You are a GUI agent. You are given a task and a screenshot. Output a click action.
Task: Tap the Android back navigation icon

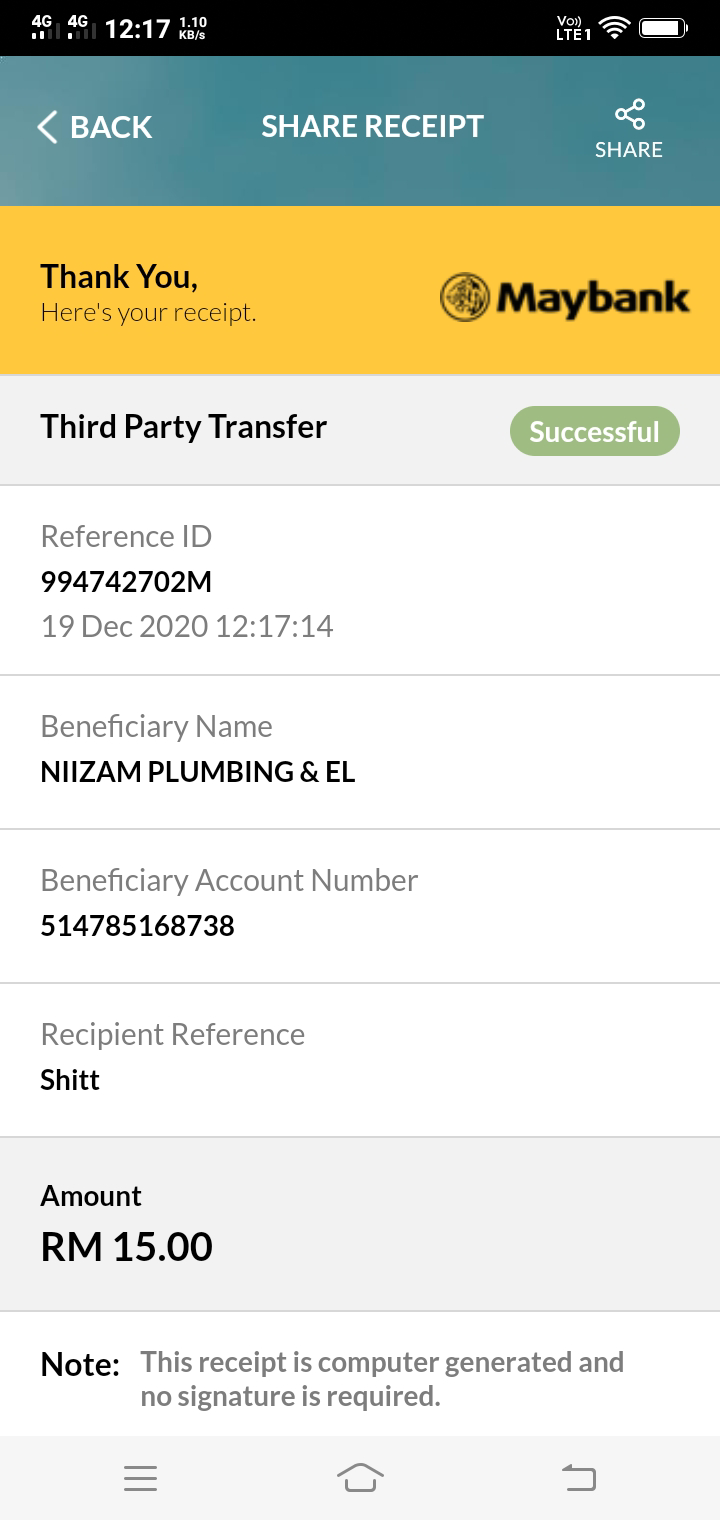pos(579,1477)
